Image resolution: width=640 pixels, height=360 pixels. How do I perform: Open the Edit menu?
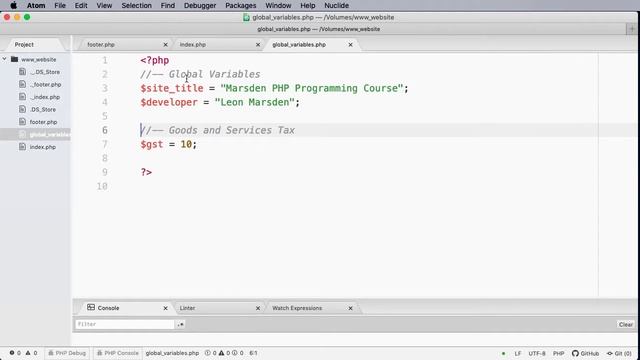point(81,5)
